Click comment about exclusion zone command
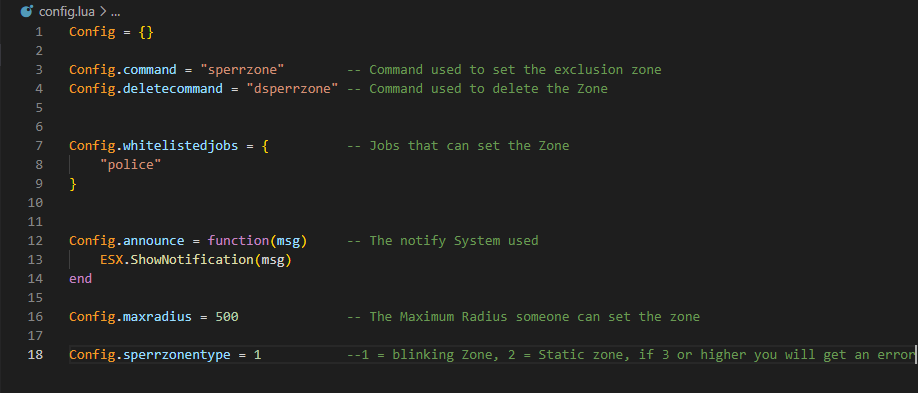 (504, 70)
